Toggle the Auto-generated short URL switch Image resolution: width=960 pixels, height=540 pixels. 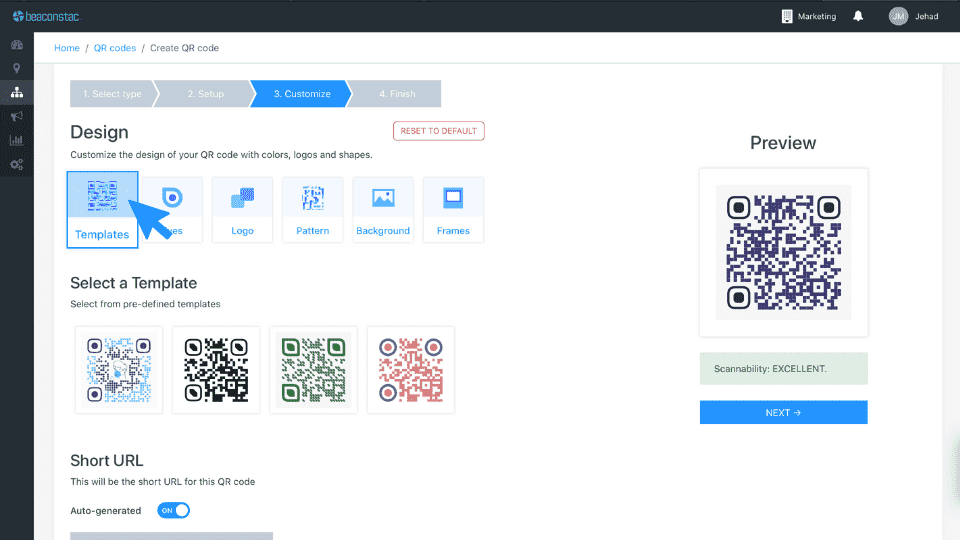point(173,511)
